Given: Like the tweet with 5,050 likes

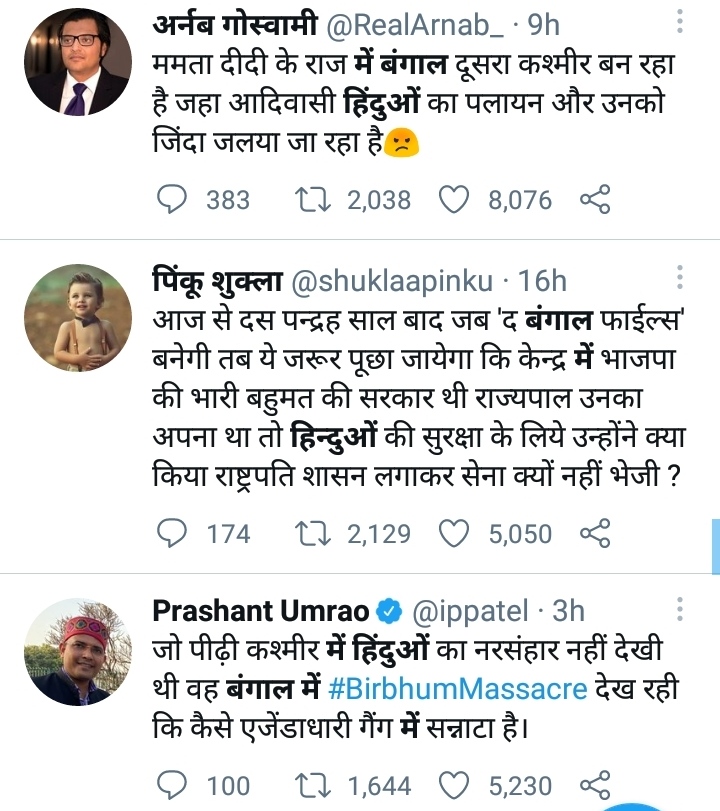Looking at the screenshot, I should (456, 533).
